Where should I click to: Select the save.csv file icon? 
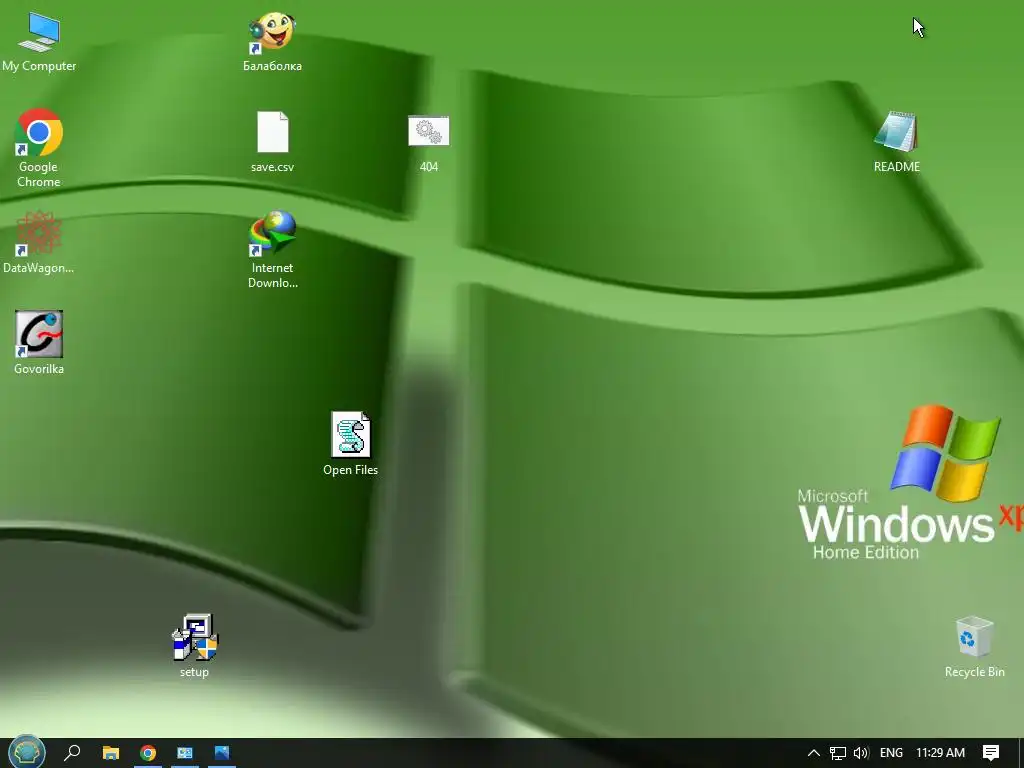pos(272,132)
